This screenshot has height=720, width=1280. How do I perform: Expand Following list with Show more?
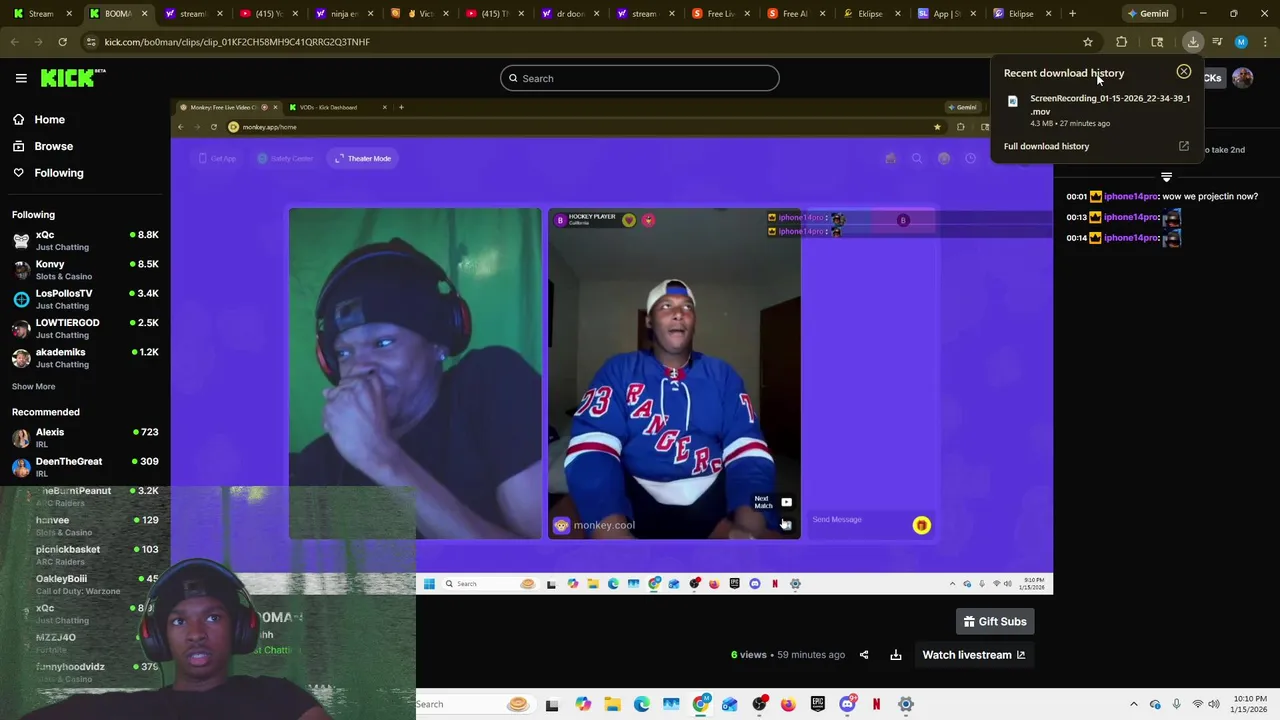33,386
